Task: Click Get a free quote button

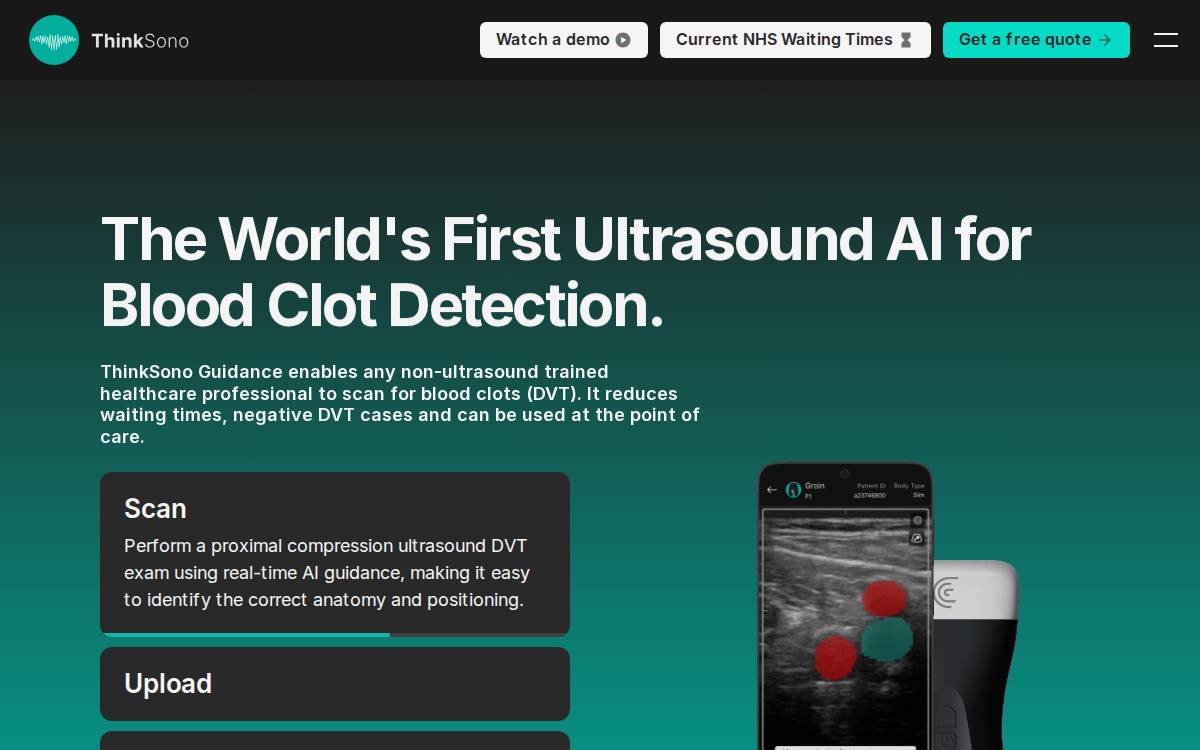Action: pyautogui.click(x=1036, y=40)
